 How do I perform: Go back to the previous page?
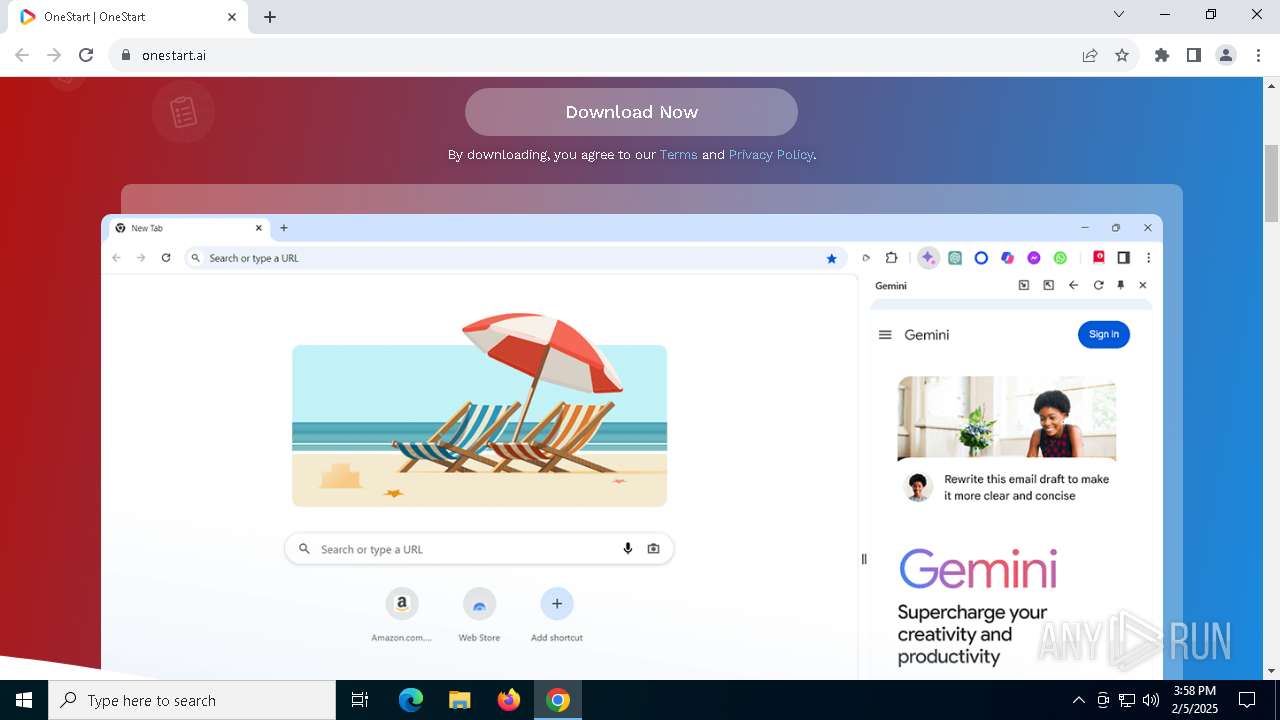click(x=22, y=55)
